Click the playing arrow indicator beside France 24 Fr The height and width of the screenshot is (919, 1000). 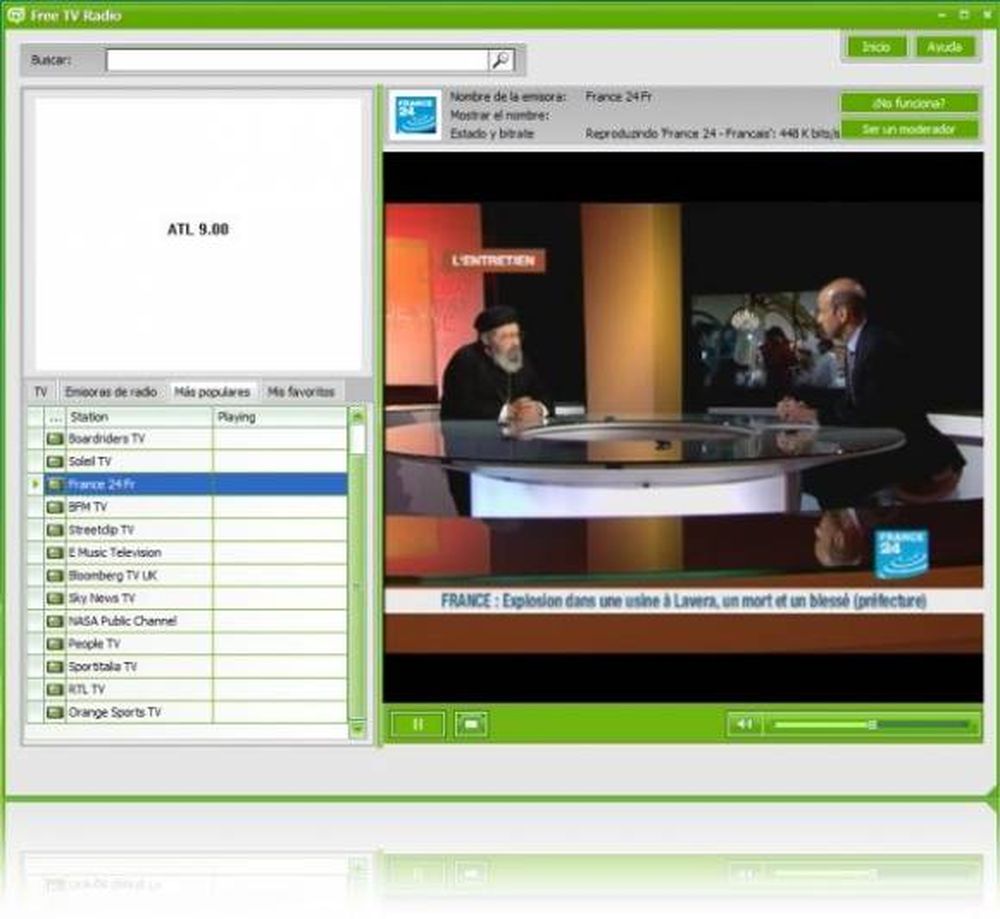(x=33, y=484)
